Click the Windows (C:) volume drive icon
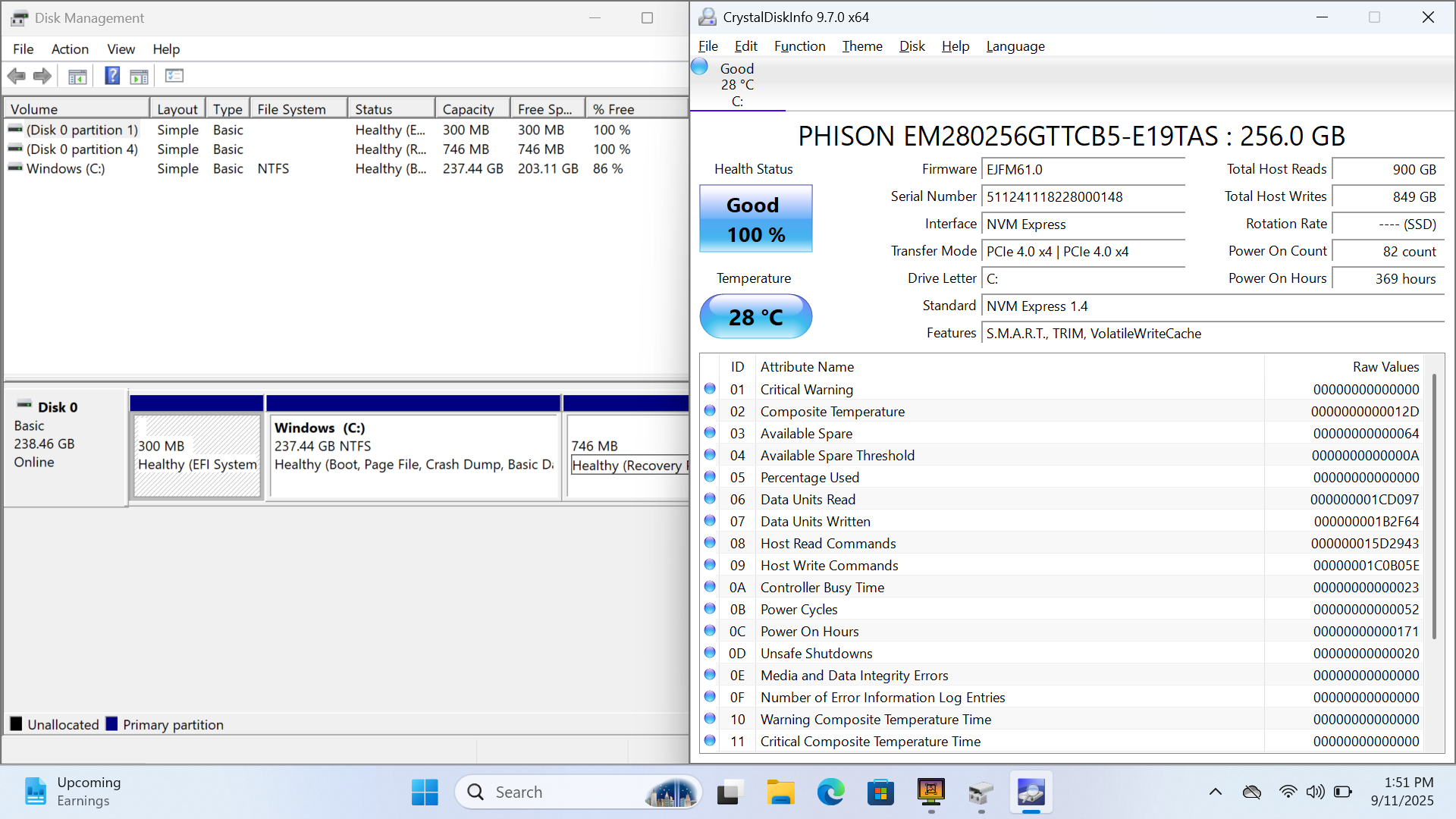The height and width of the screenshot is (819, 1456). (x=15, y=168)
